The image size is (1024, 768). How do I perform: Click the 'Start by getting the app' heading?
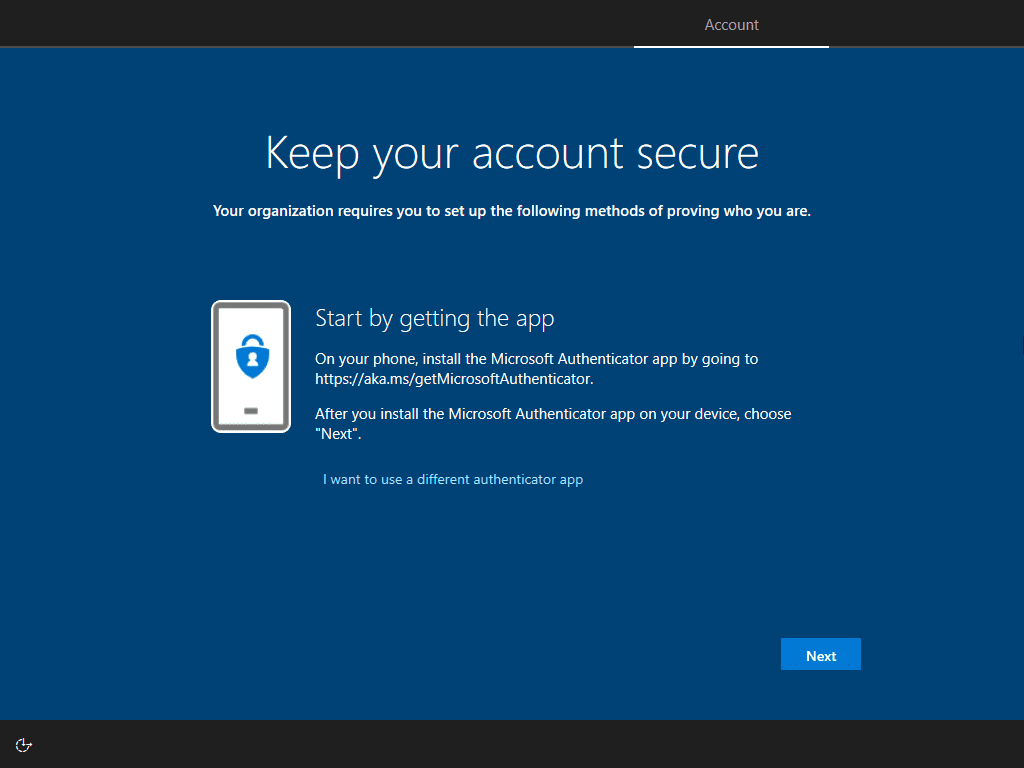pos(434,319)
